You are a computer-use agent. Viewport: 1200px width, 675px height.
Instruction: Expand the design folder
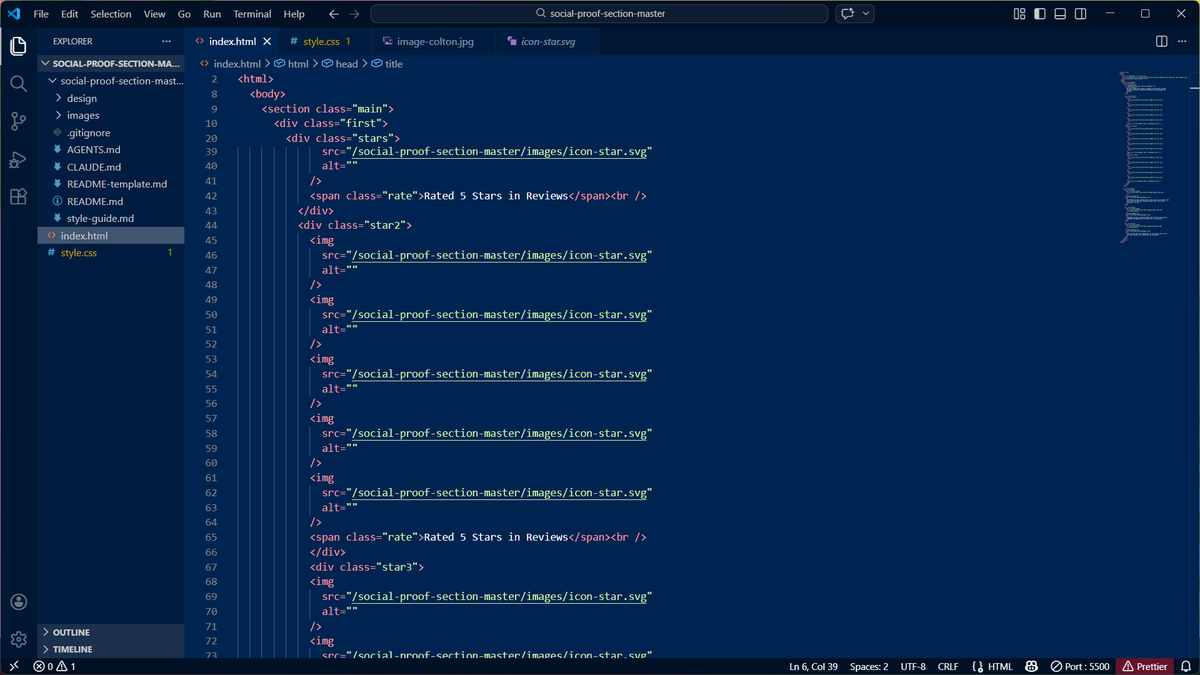(x=111, y=98)
